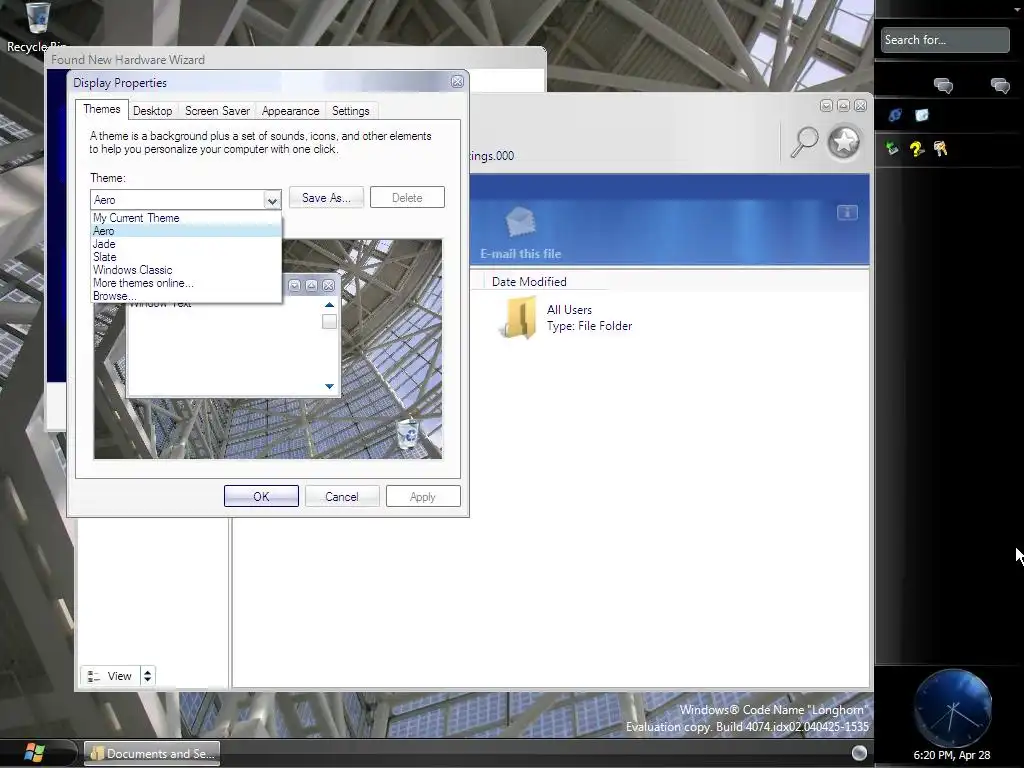Screen dimensions: 1024x768
Task: Click the info icon on the blue task band
Action: [847, 212]
